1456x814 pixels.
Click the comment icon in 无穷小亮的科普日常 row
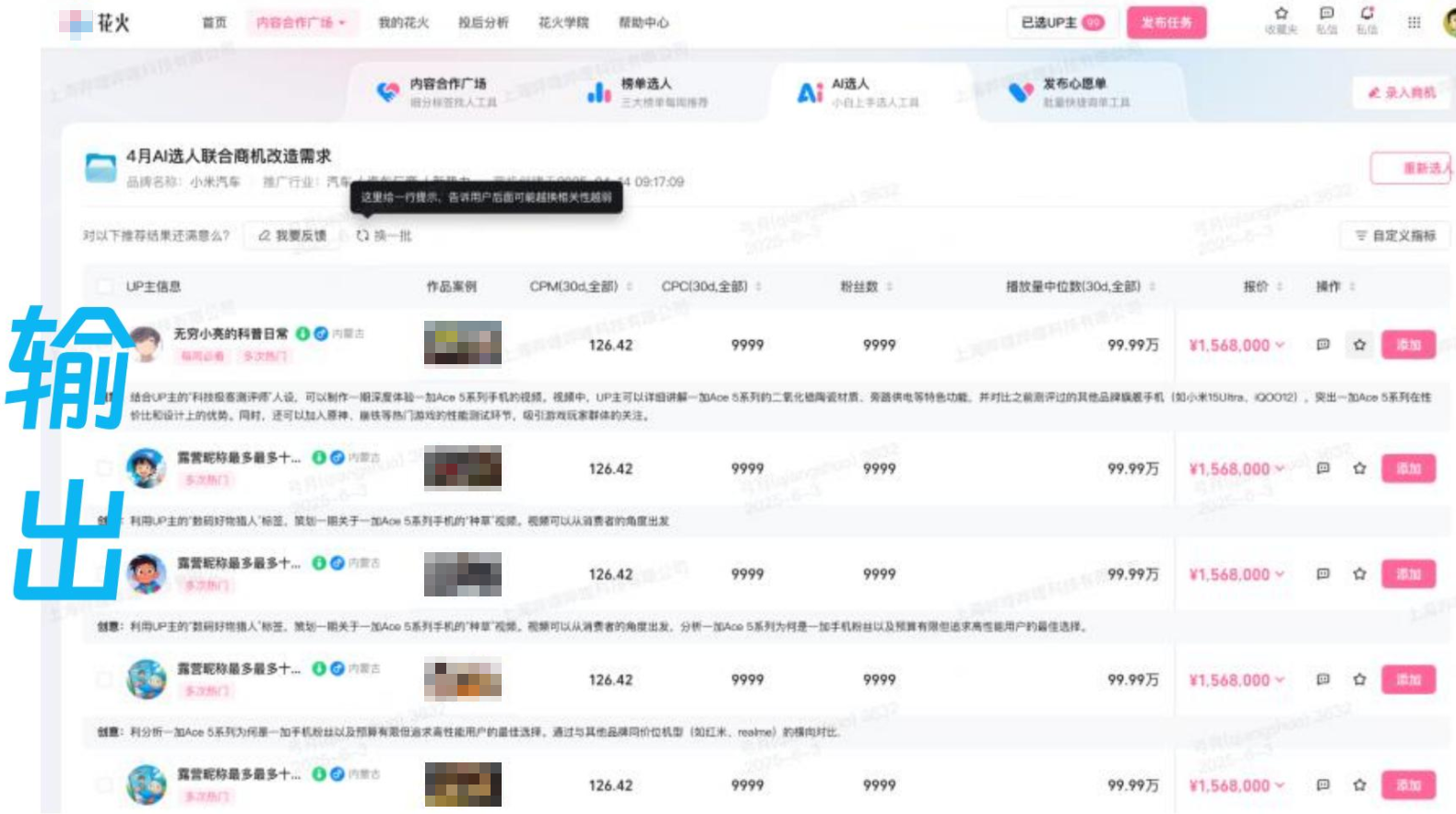coord(1322,345)
